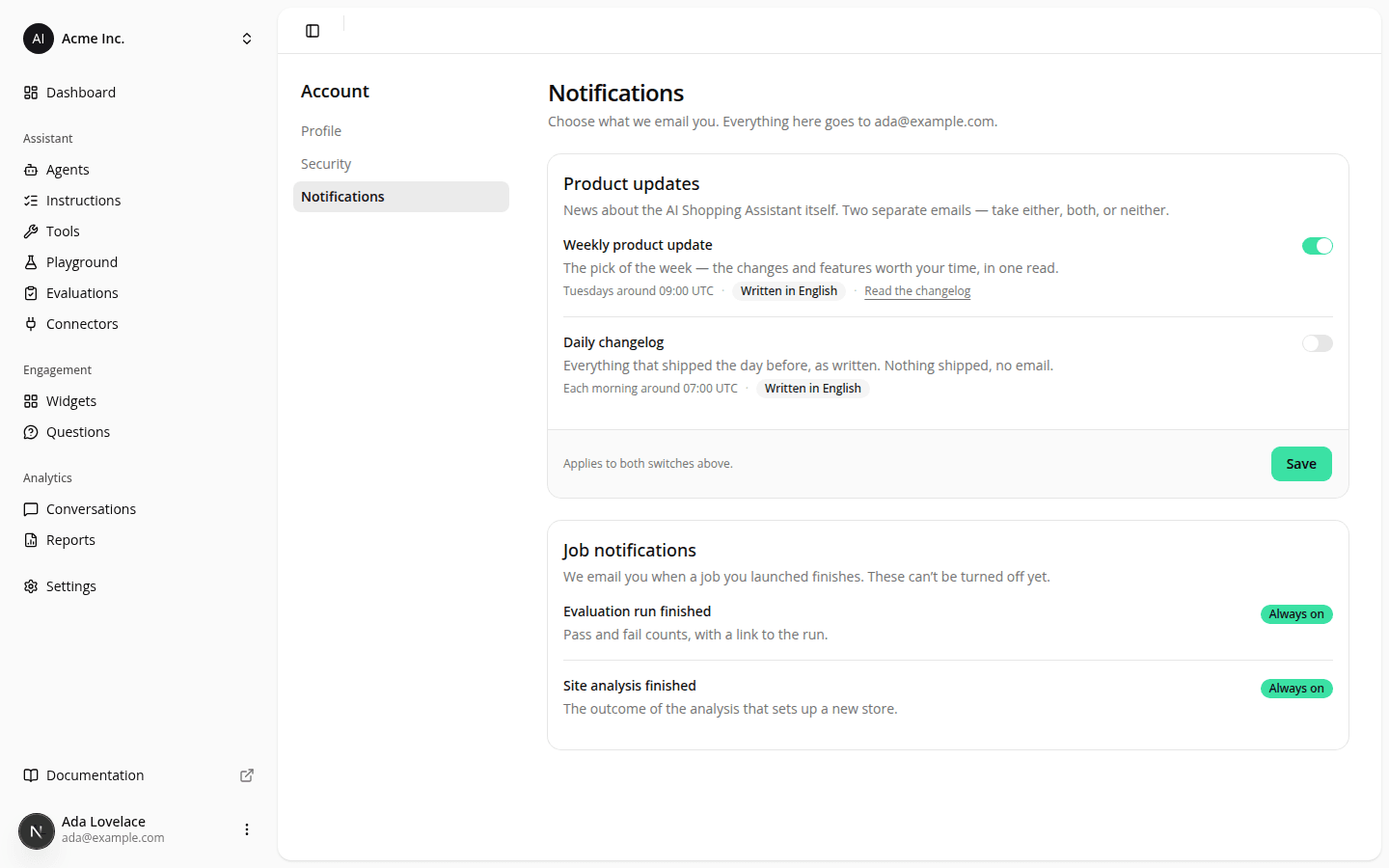
Task: Click the Job notifications heading
Action: coord(630,551)
